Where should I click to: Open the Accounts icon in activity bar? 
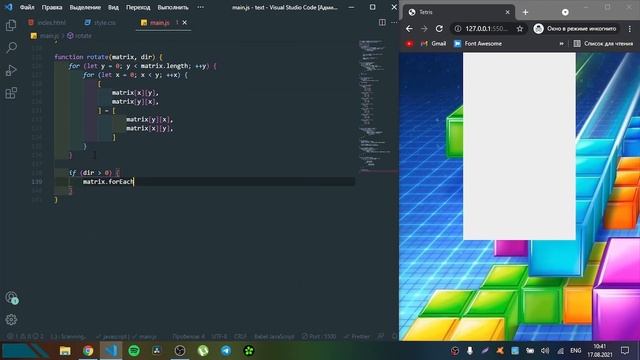point(11,298)
